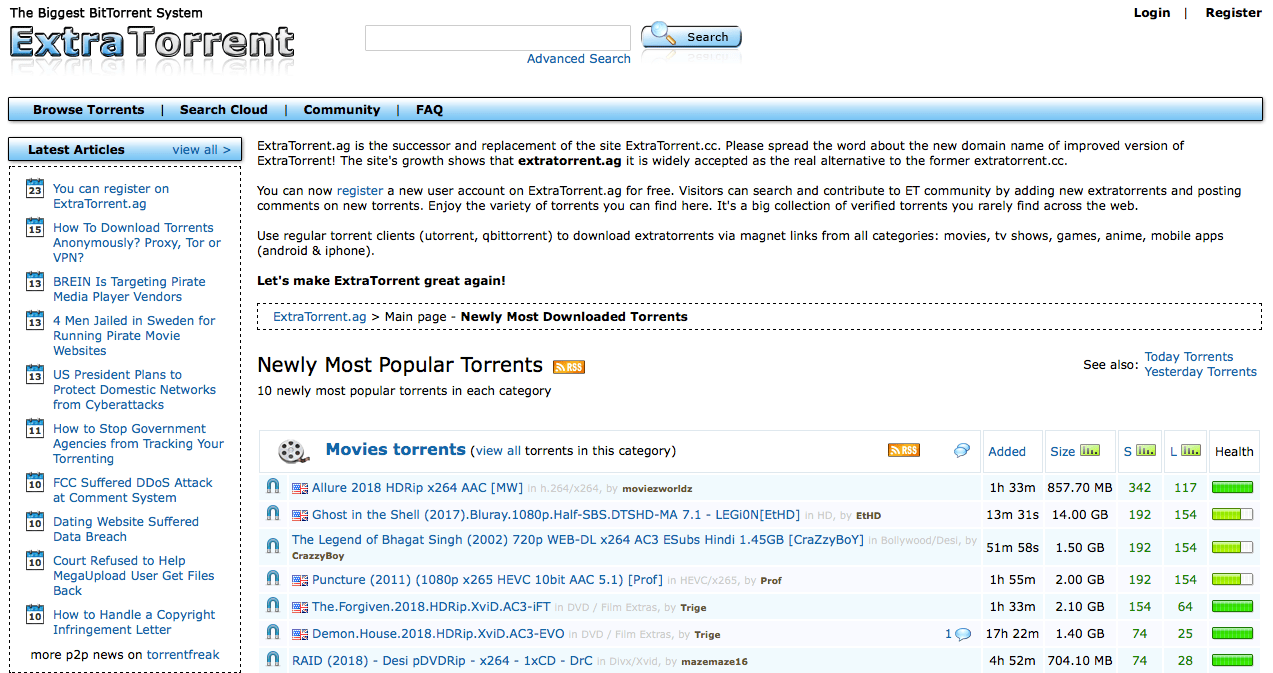Open RAID (2018) Desi pDVDRip torrent
This screenshot has width=1273, height=673.
[x=442, y=660]
